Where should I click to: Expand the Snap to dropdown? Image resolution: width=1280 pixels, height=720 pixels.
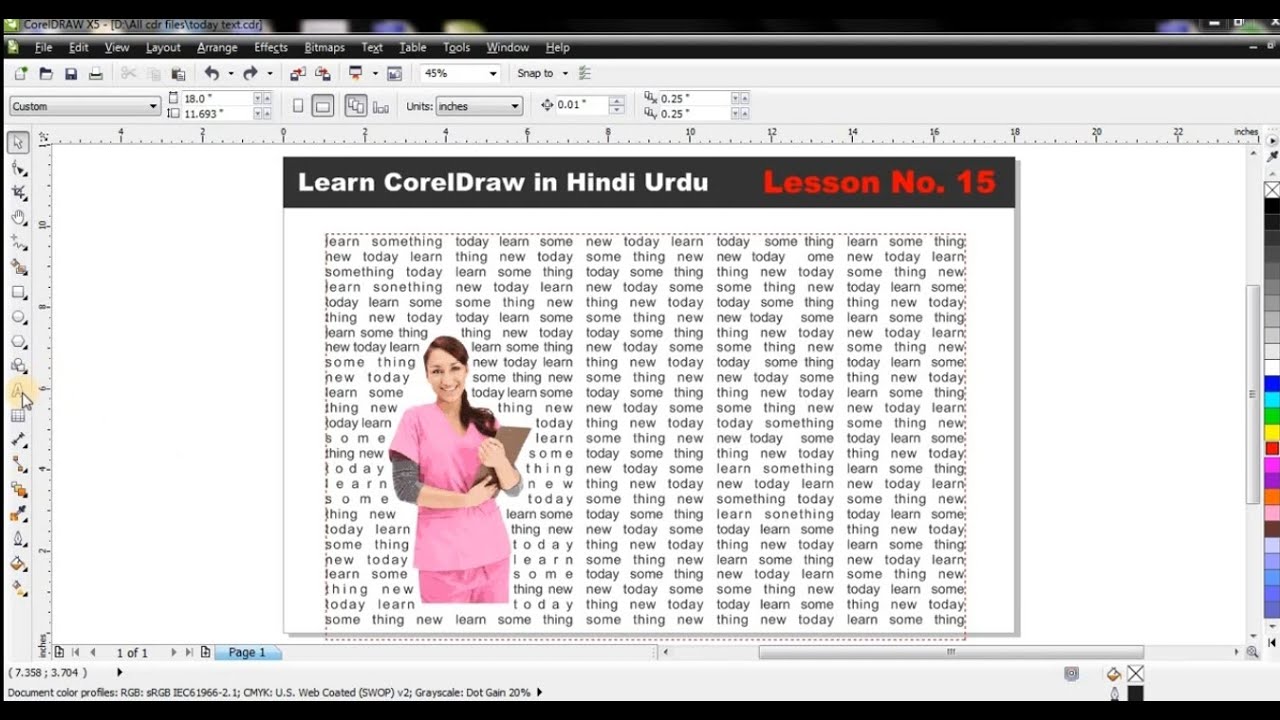click(565, 73)
